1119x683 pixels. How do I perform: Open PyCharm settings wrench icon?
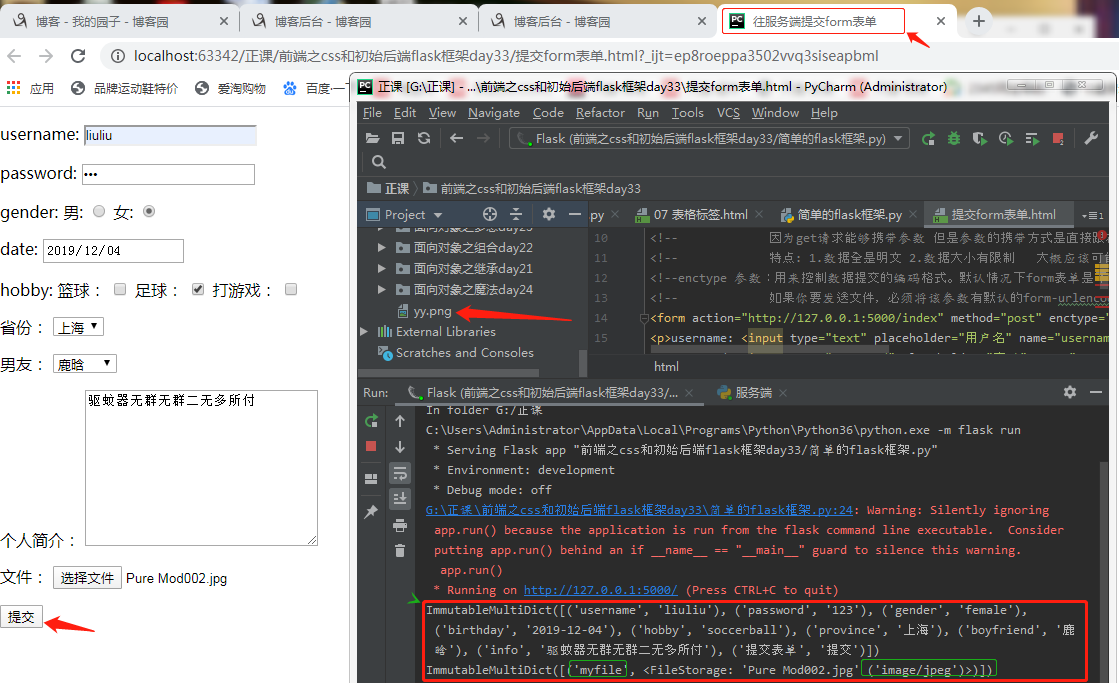click(1091, 138)
